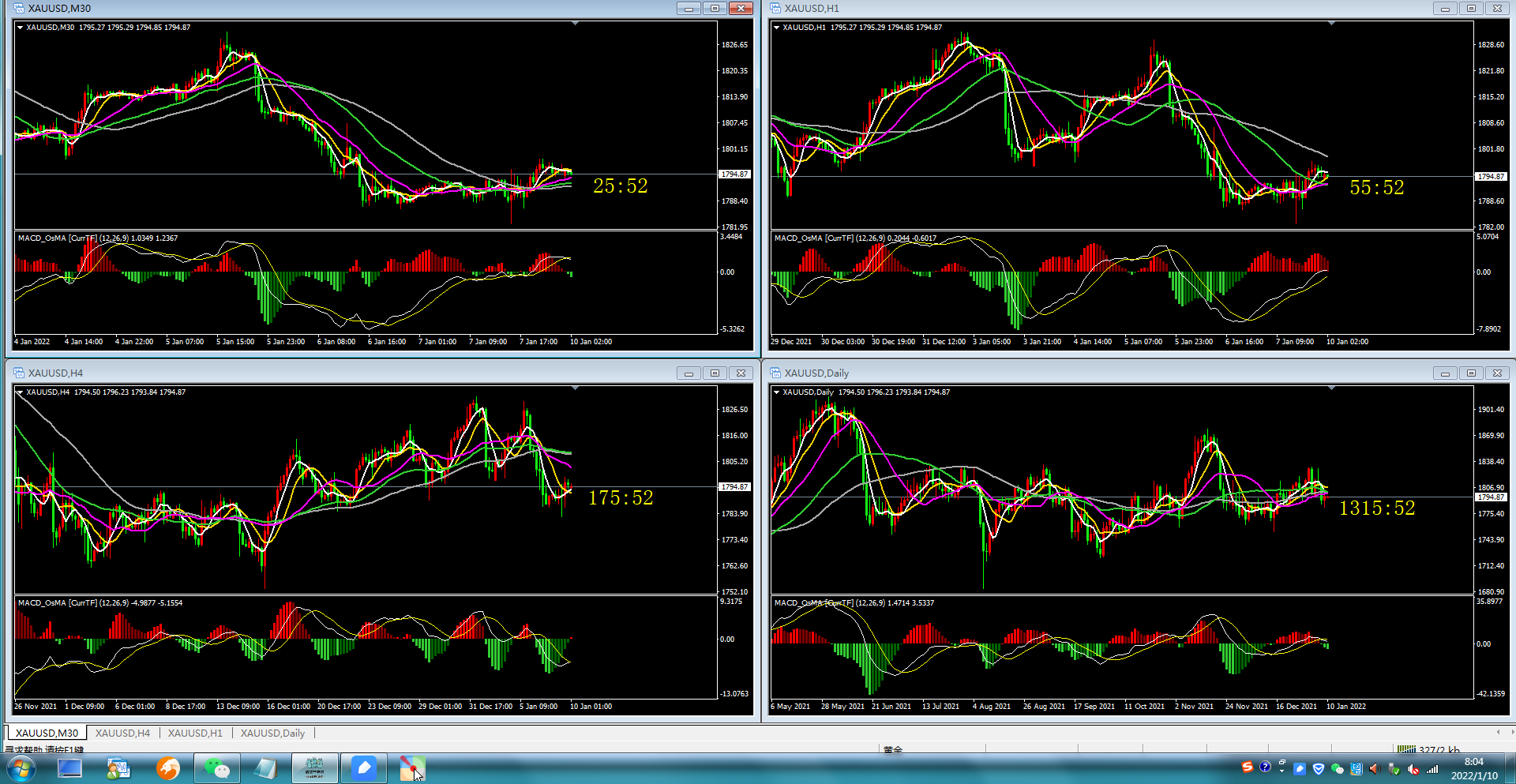
Task: Click the blue help question mark tray icon
Action: coord(1265,767)
